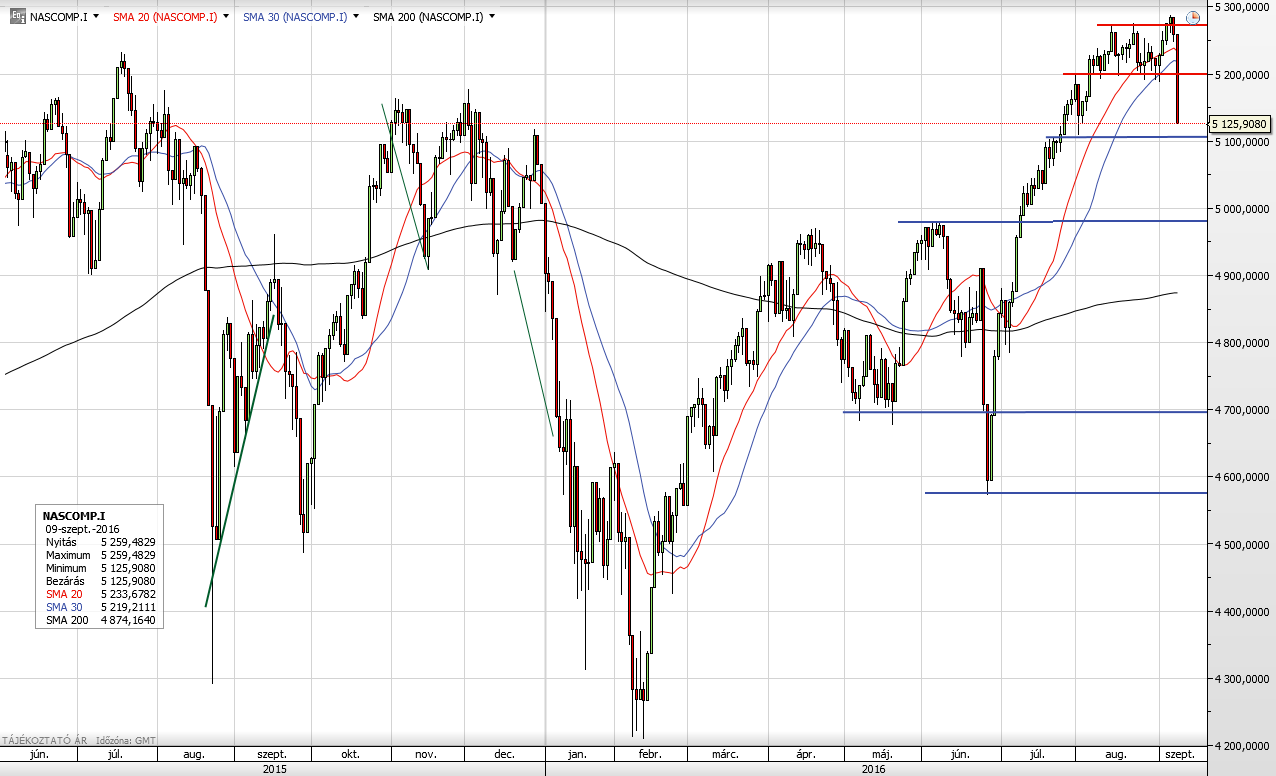Click the 5 300,0000 price axis label
The image size is (1276, 776).
(x=1241, y=8)
